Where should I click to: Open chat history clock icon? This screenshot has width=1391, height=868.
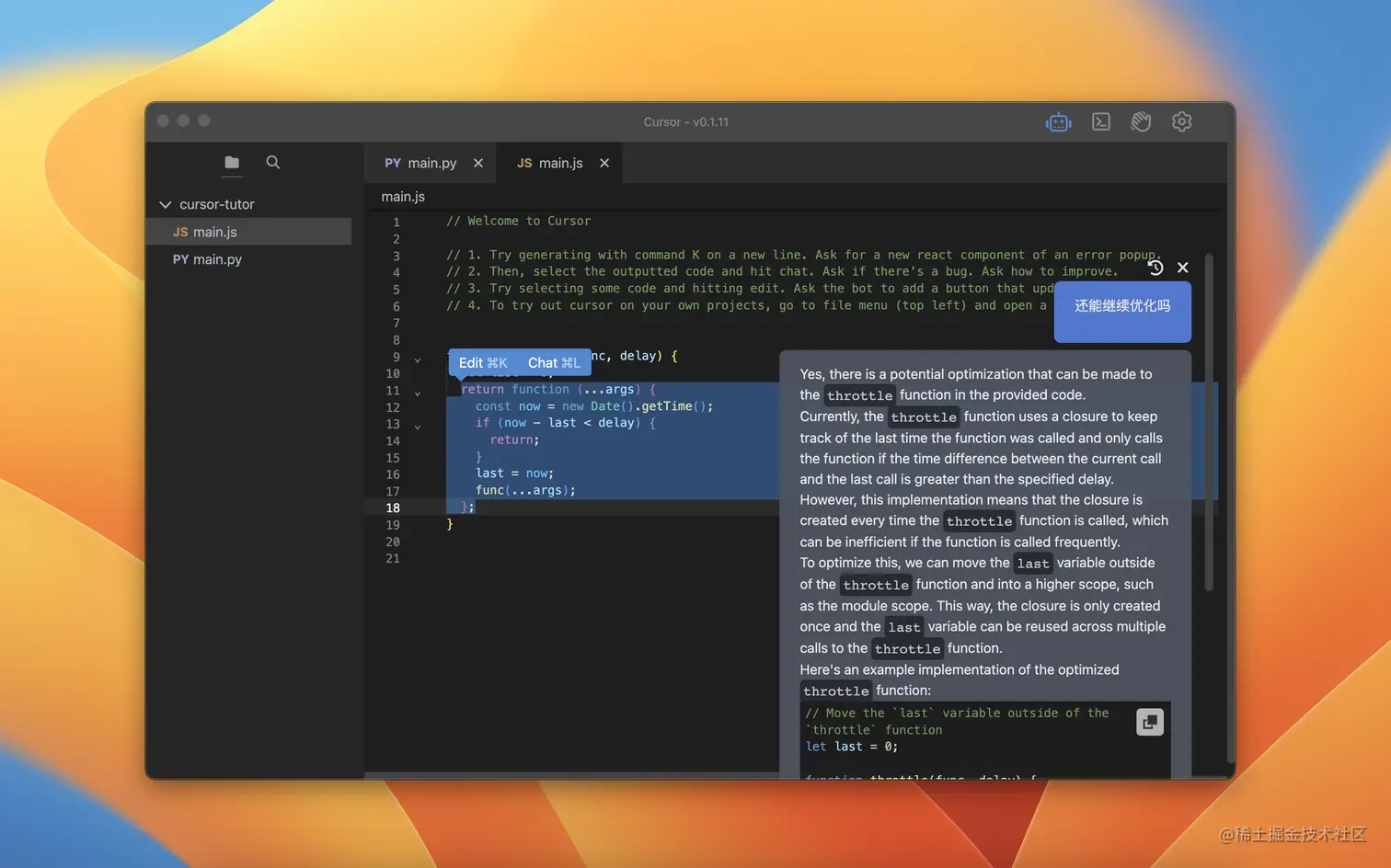pyautogui.click(x=1155, y=268)
